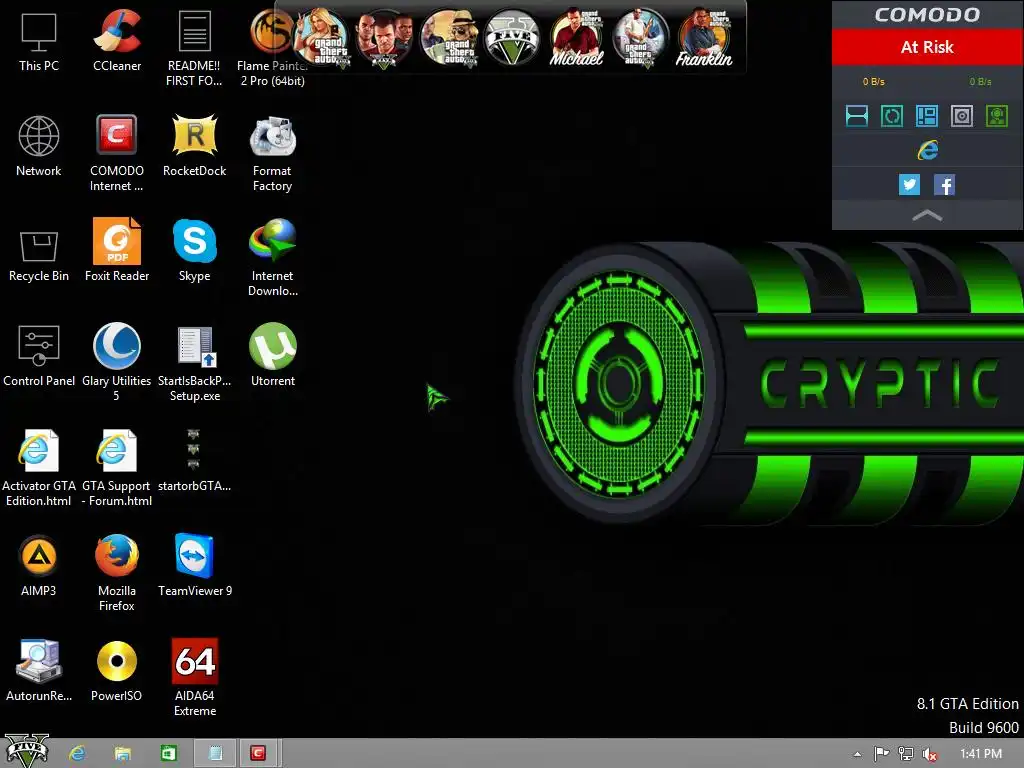Click the network tray icon
This screenshot has height=768, width=1024.
(x=906, y=754)
